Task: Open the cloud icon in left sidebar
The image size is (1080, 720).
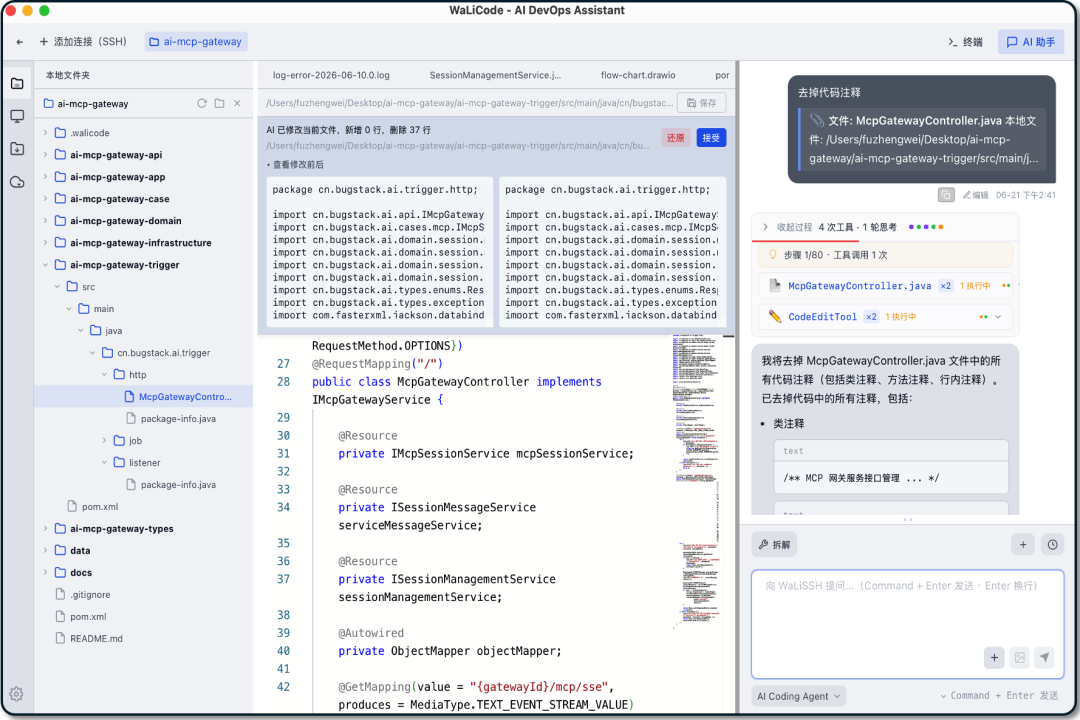Action: (17, 182)
